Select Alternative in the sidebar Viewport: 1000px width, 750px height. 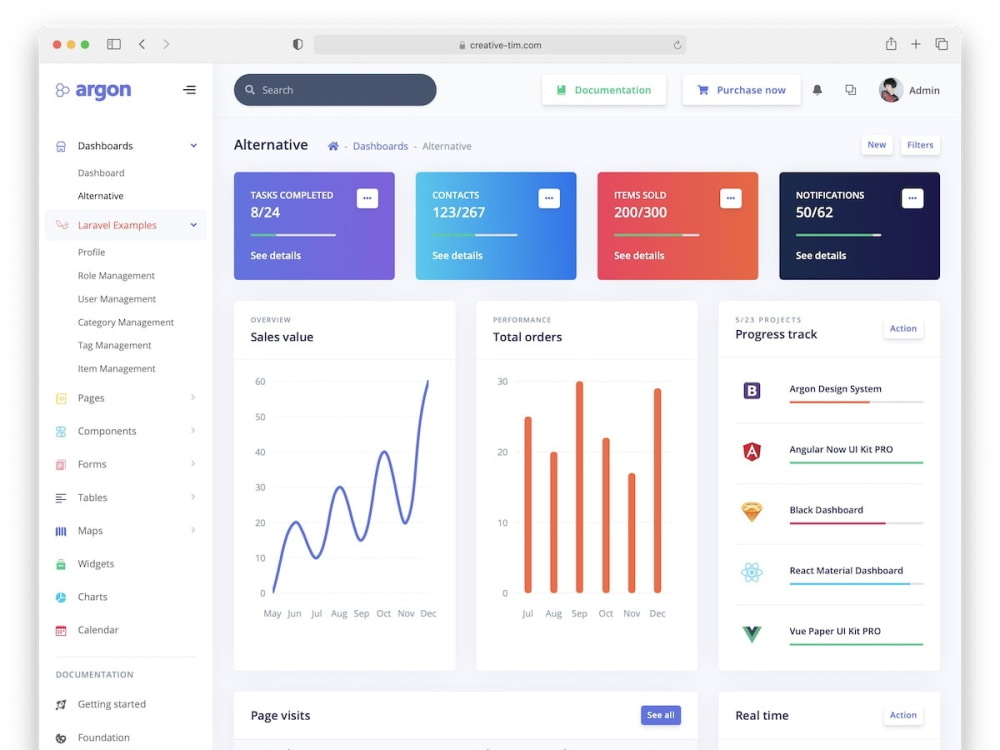pos(100,196)
